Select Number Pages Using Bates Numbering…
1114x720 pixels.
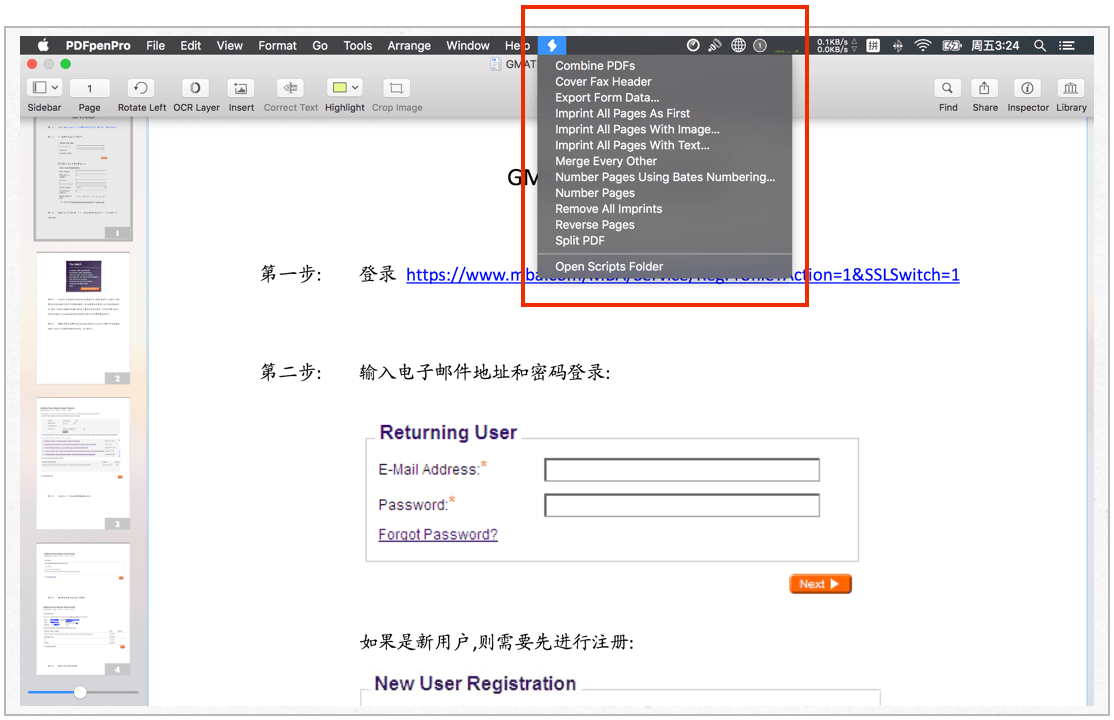coord(664,177)
